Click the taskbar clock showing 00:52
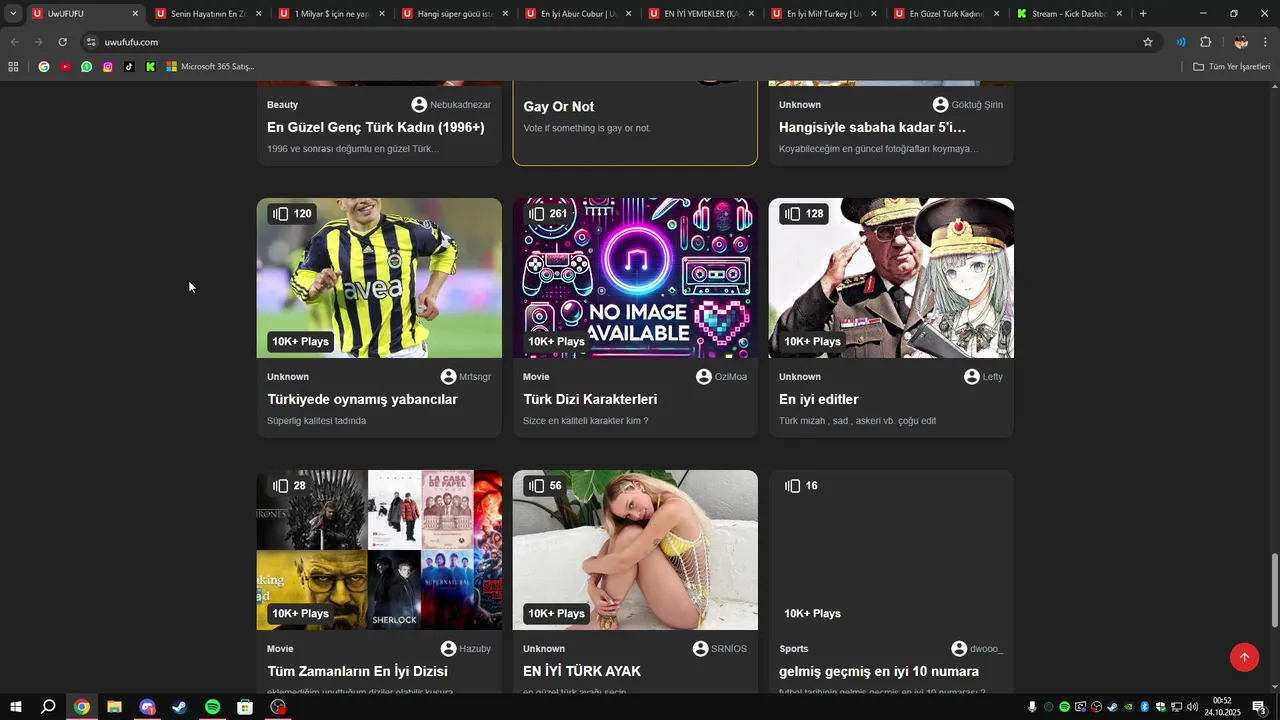Viewport: 1280px width, 720px height. [x=1222, y=707]
